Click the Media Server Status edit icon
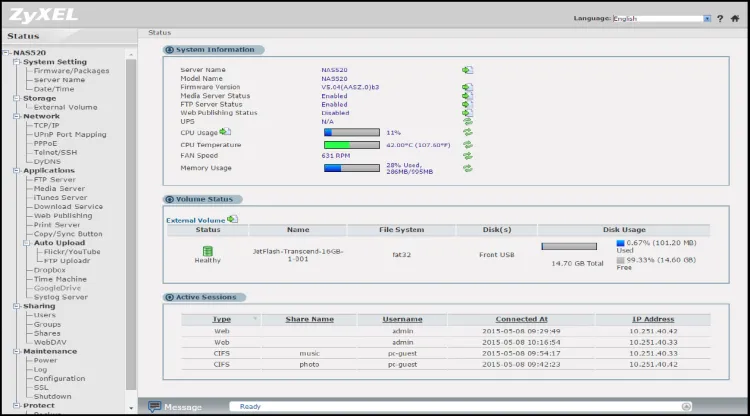 (x=467, y=96)
